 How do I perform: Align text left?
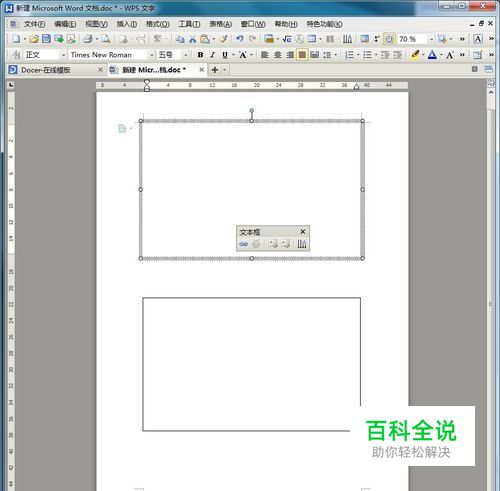click(265, 55)
